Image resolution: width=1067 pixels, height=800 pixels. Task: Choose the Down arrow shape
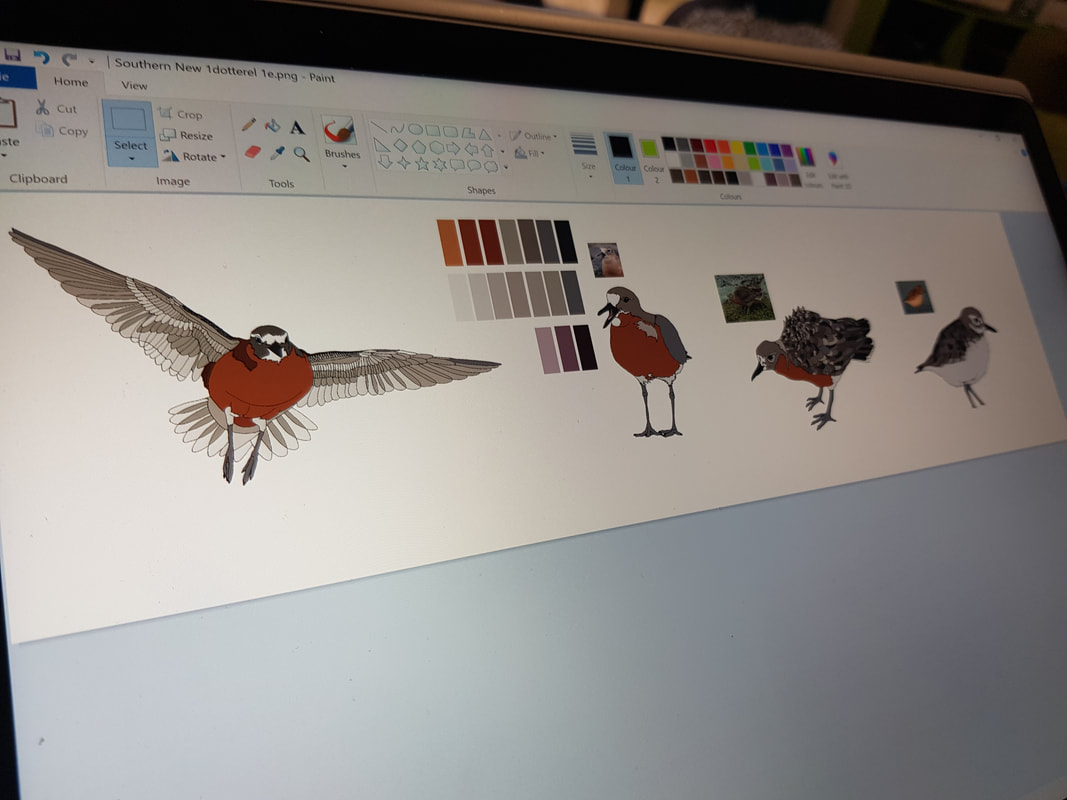coord(385,161)
